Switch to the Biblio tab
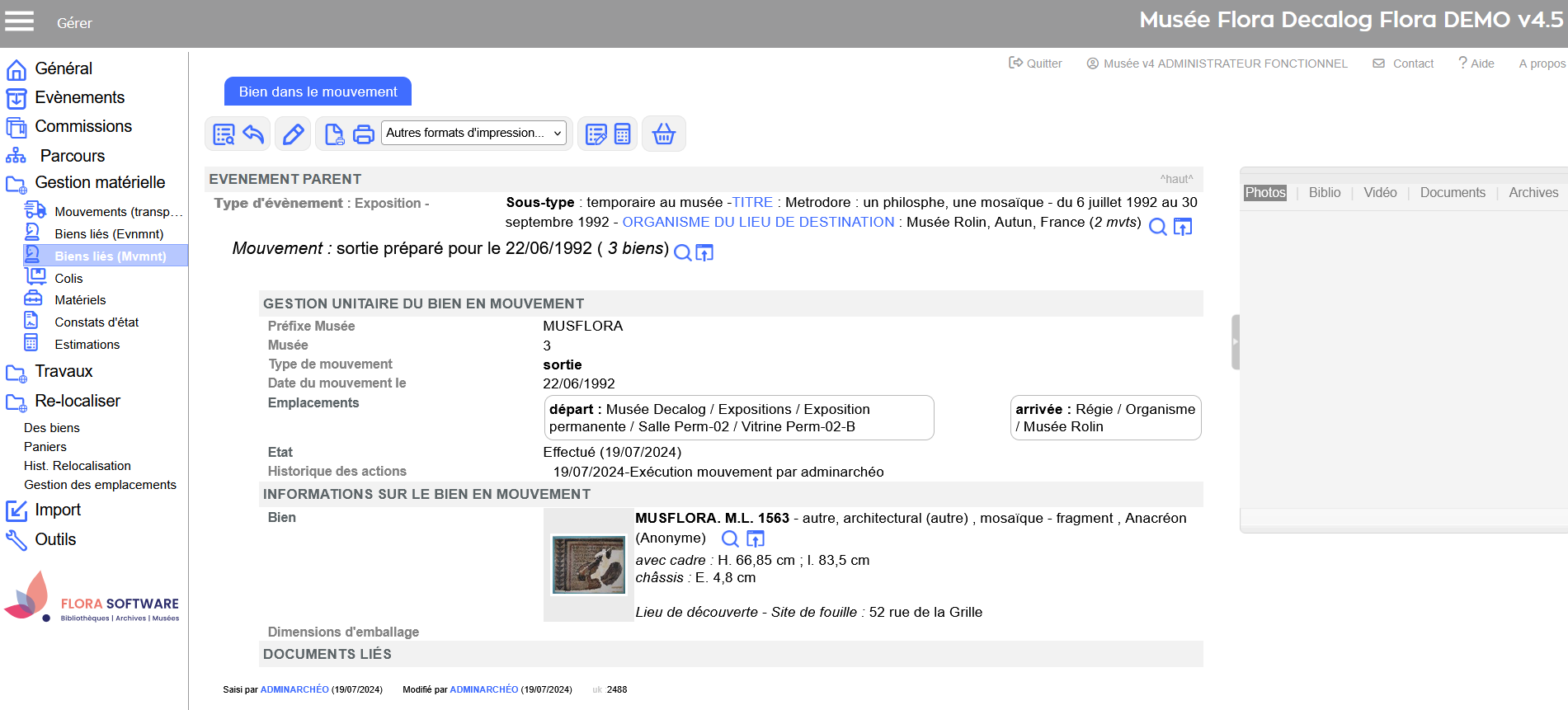Viewport: 1568px width, 710px height. (1324, 193)
